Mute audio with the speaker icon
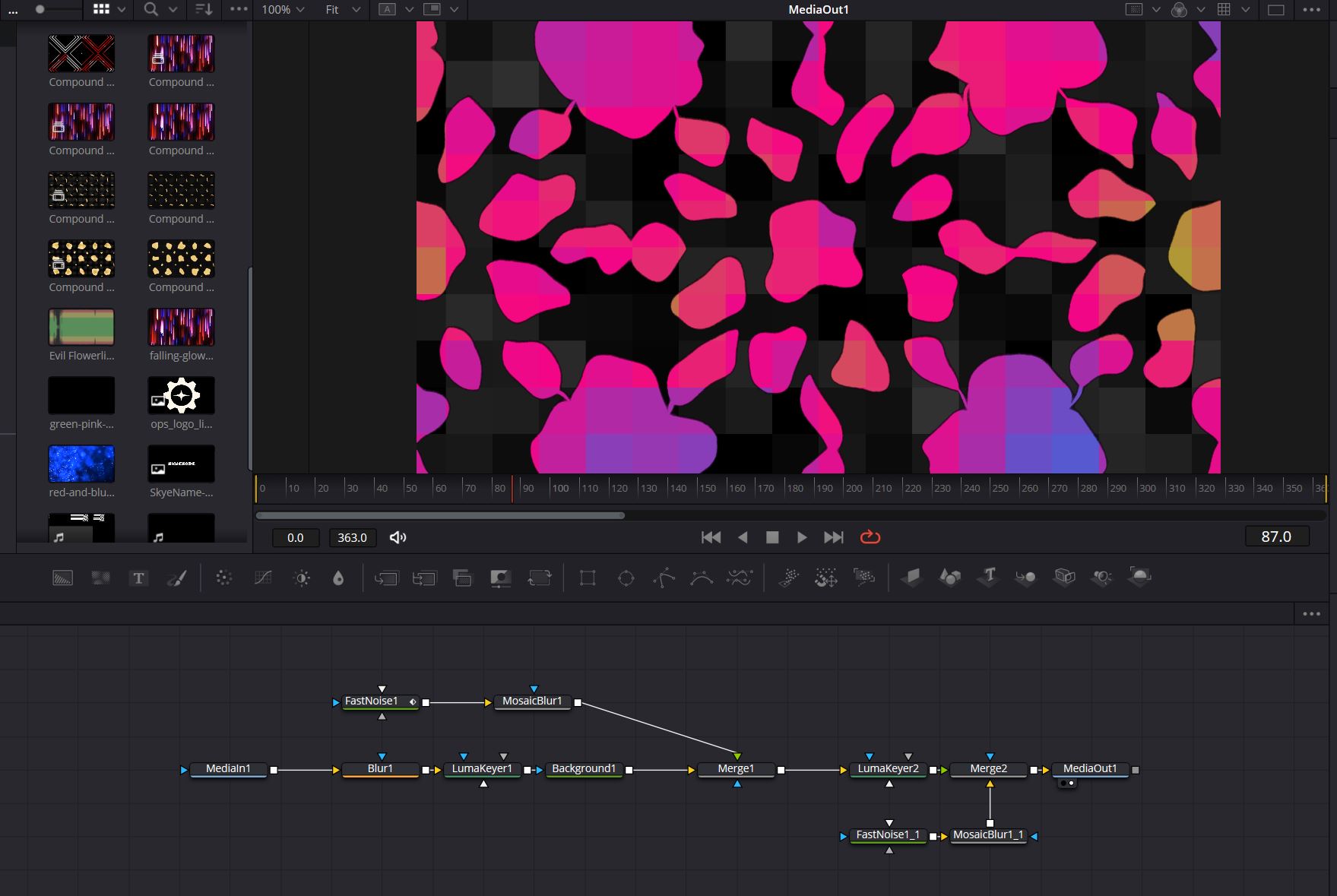Viewport: 1337px width, 896px height. click(398, 537)
